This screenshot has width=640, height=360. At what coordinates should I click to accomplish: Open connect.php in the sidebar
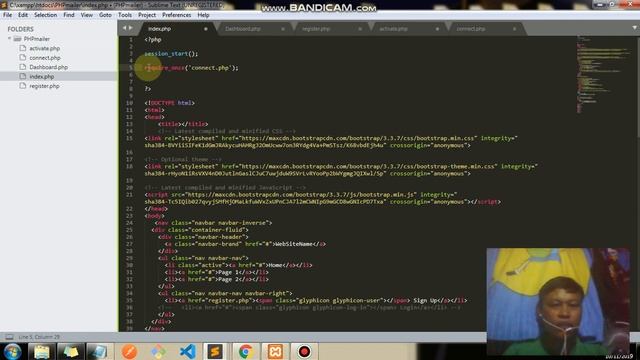[44, 58]
